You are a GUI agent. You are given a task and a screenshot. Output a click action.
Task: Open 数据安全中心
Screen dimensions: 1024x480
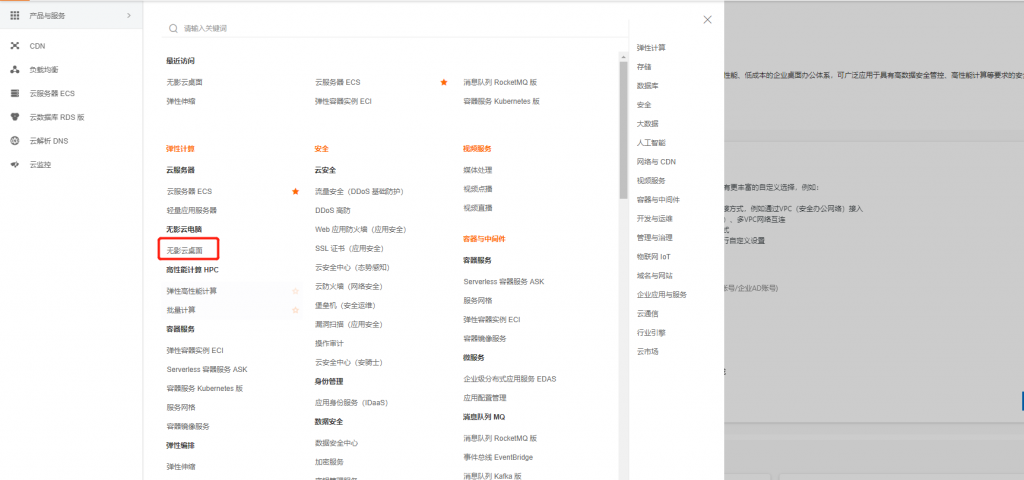pyautogui.click(x=336, y=443)
